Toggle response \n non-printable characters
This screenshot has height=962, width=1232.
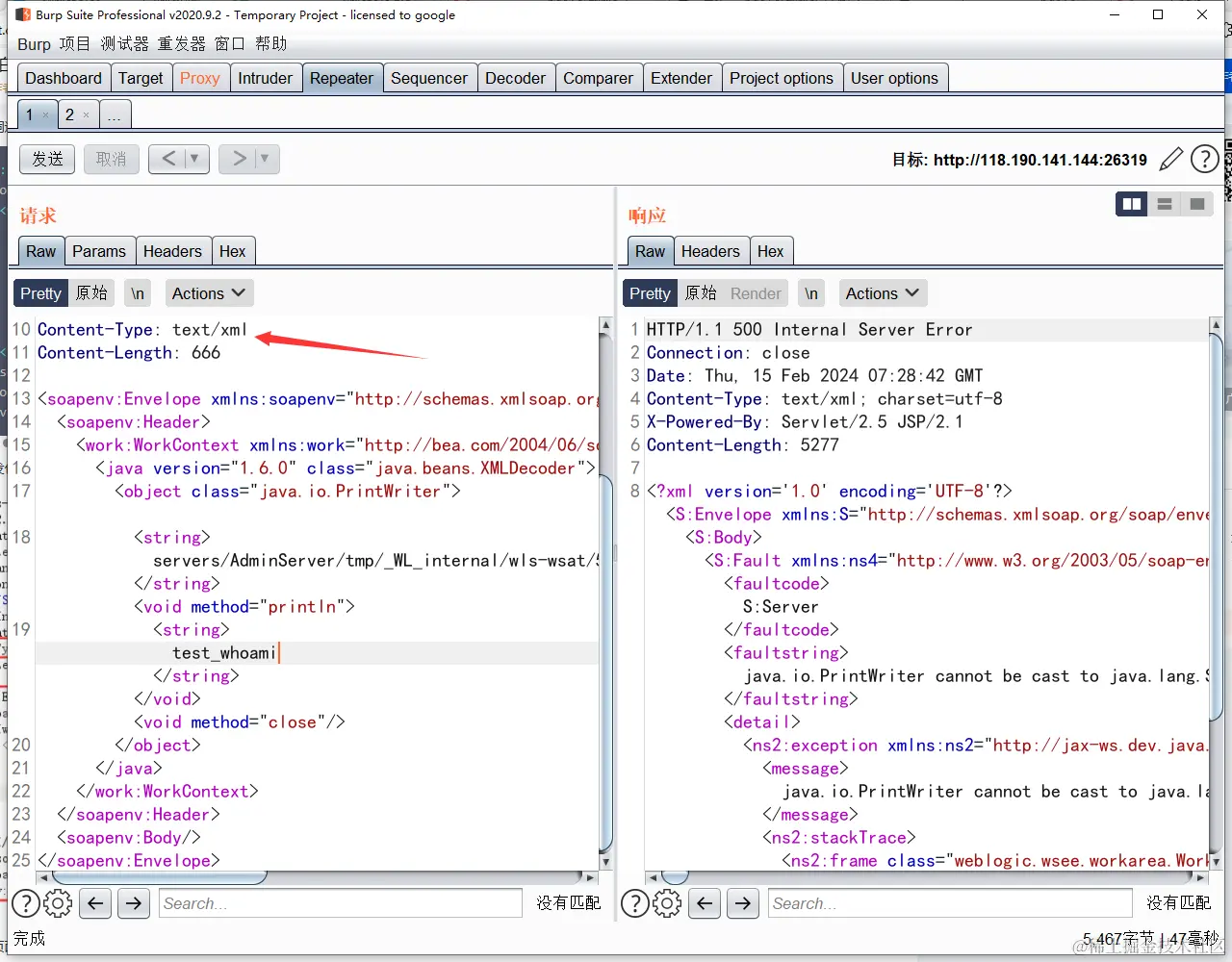click(x=811, y=293)
